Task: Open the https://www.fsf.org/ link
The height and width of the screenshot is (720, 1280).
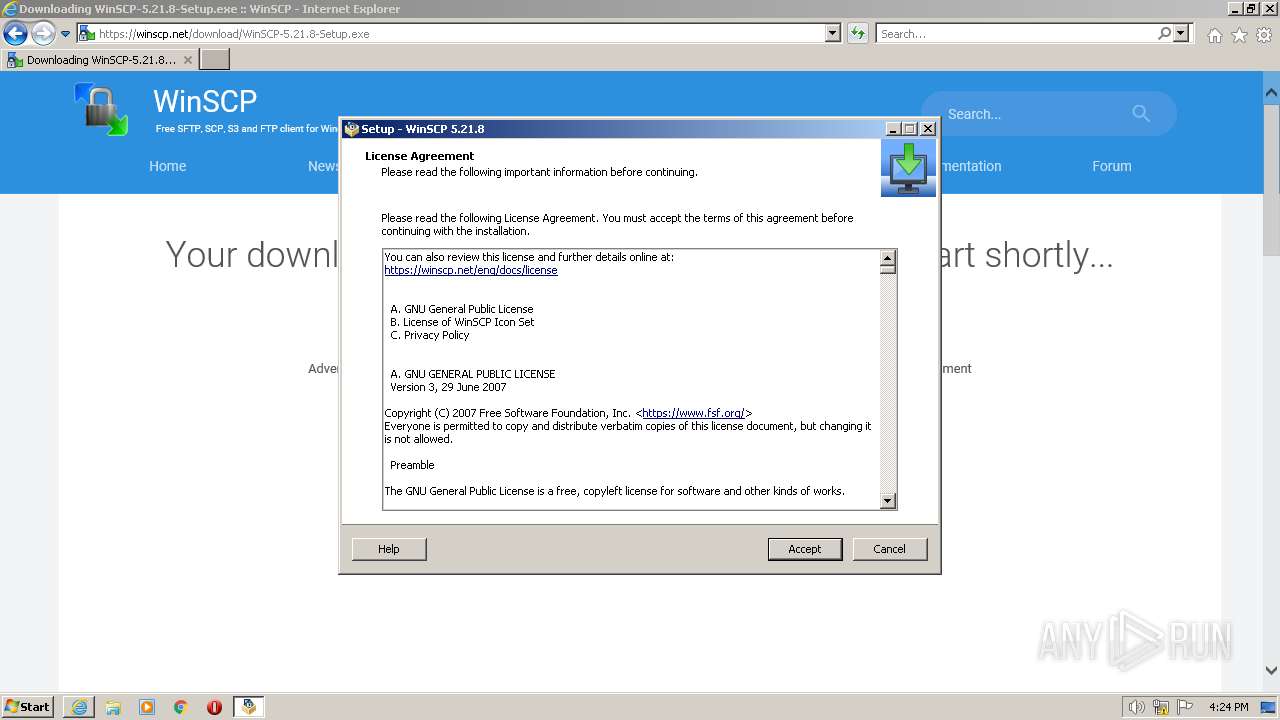Action: 693,413
